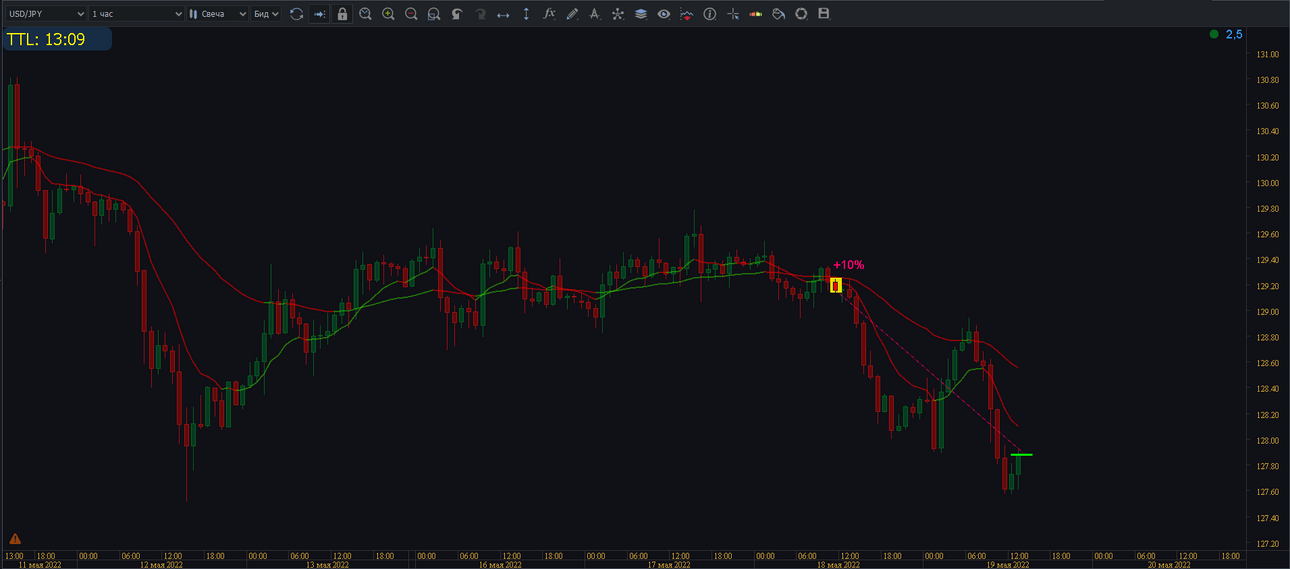Click the zoom in magnifier icon
Screen dimensions: 1290x569
pos(388,14)
